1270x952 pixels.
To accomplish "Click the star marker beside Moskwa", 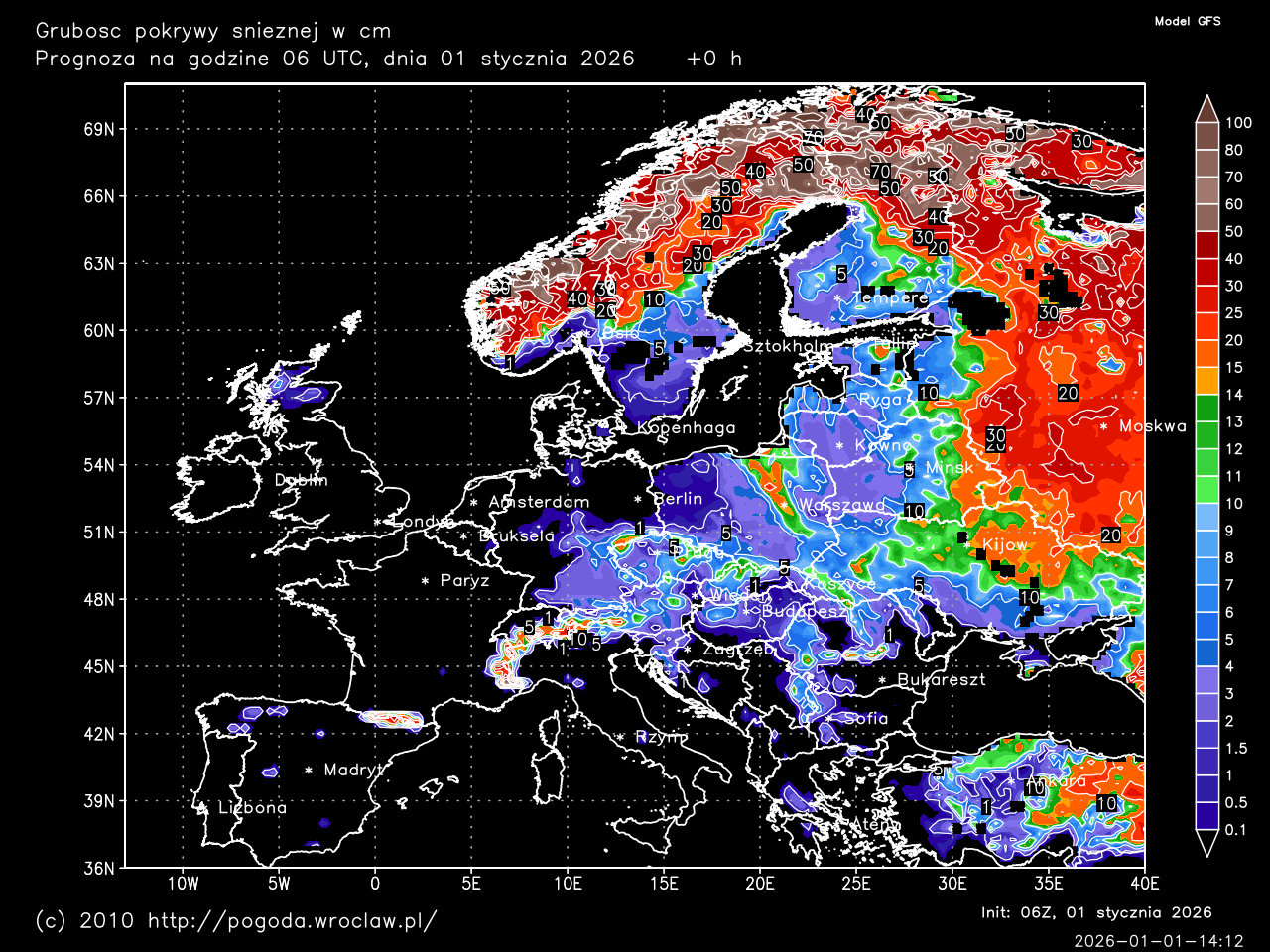I will click(x=1104, y=426).
